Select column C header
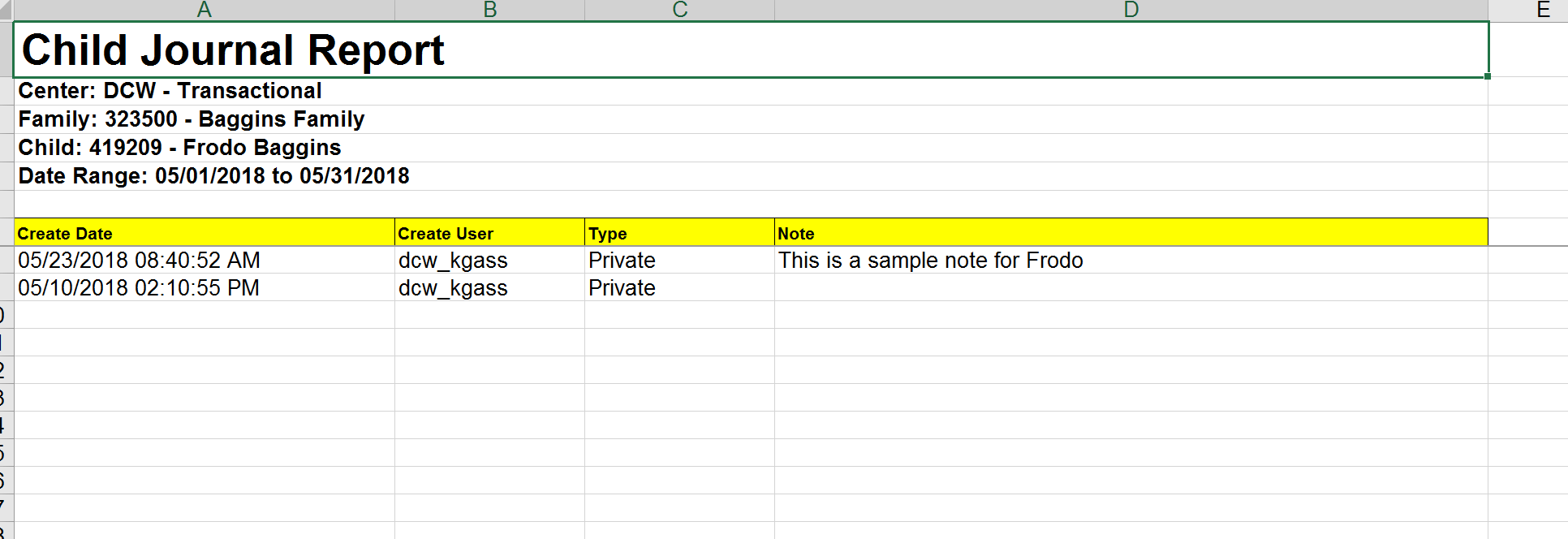 click(679, 10)
